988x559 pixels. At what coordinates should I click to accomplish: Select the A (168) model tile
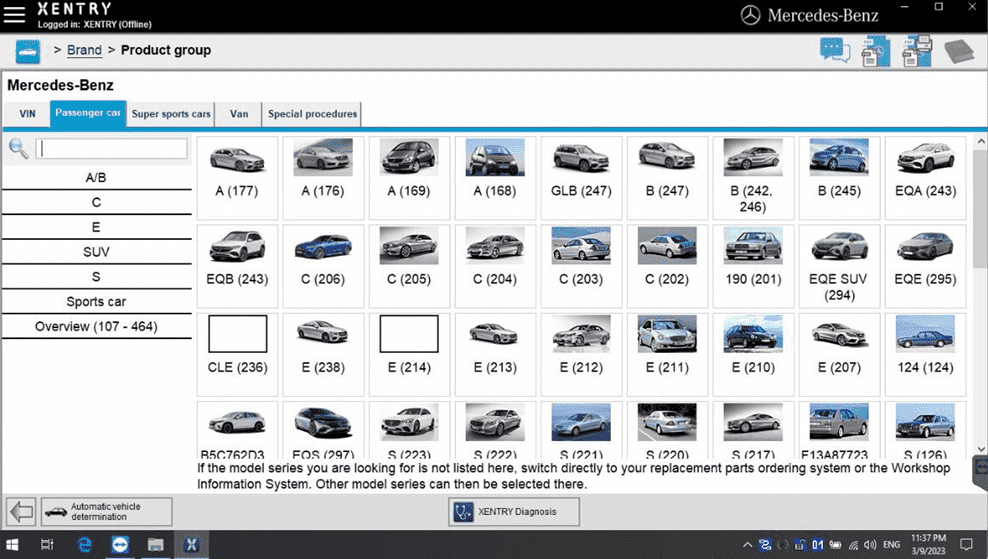click(x=495, y=178)
